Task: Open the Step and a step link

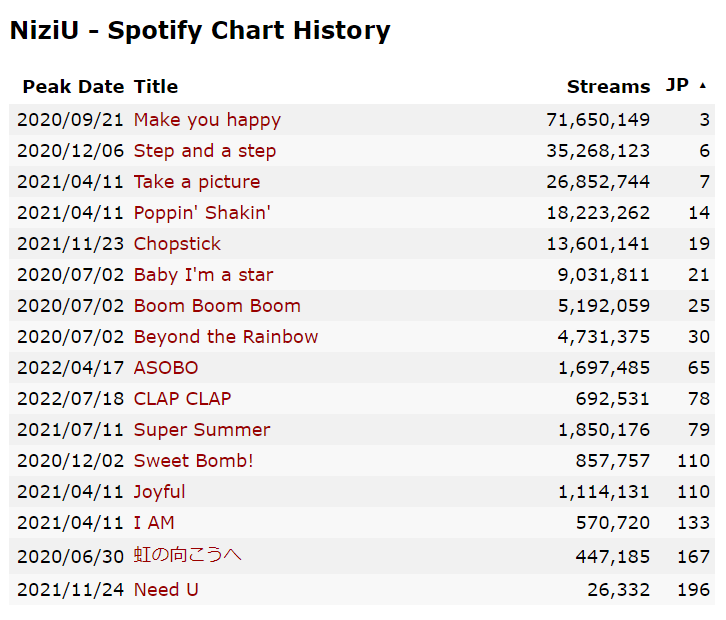Action: 205,151
